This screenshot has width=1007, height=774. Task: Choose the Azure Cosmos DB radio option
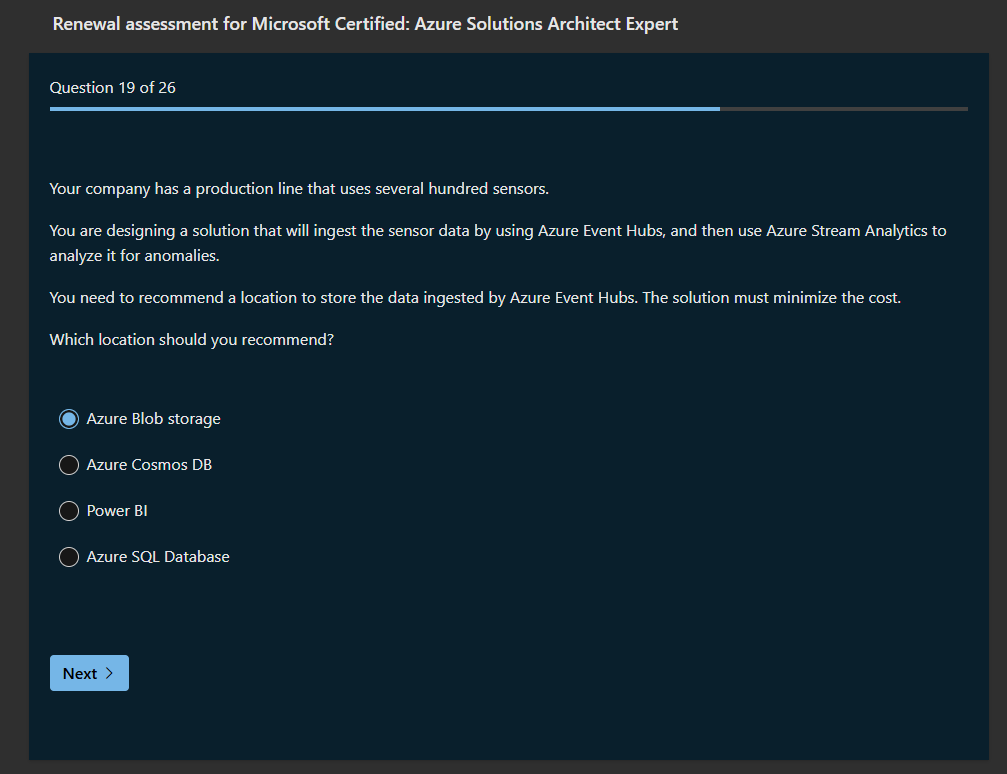69,465
